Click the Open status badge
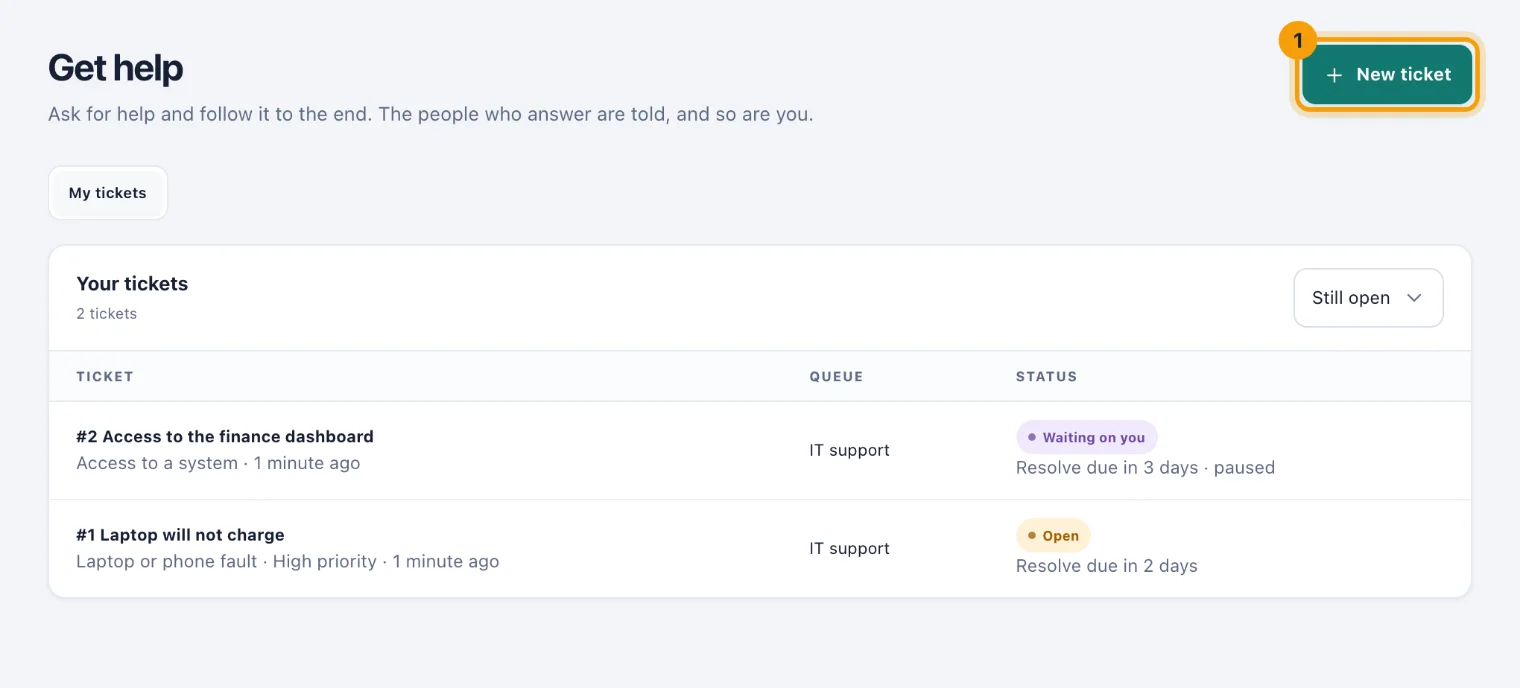The width and height of the screenshot is (1520, 688). tap(1053, 536)
